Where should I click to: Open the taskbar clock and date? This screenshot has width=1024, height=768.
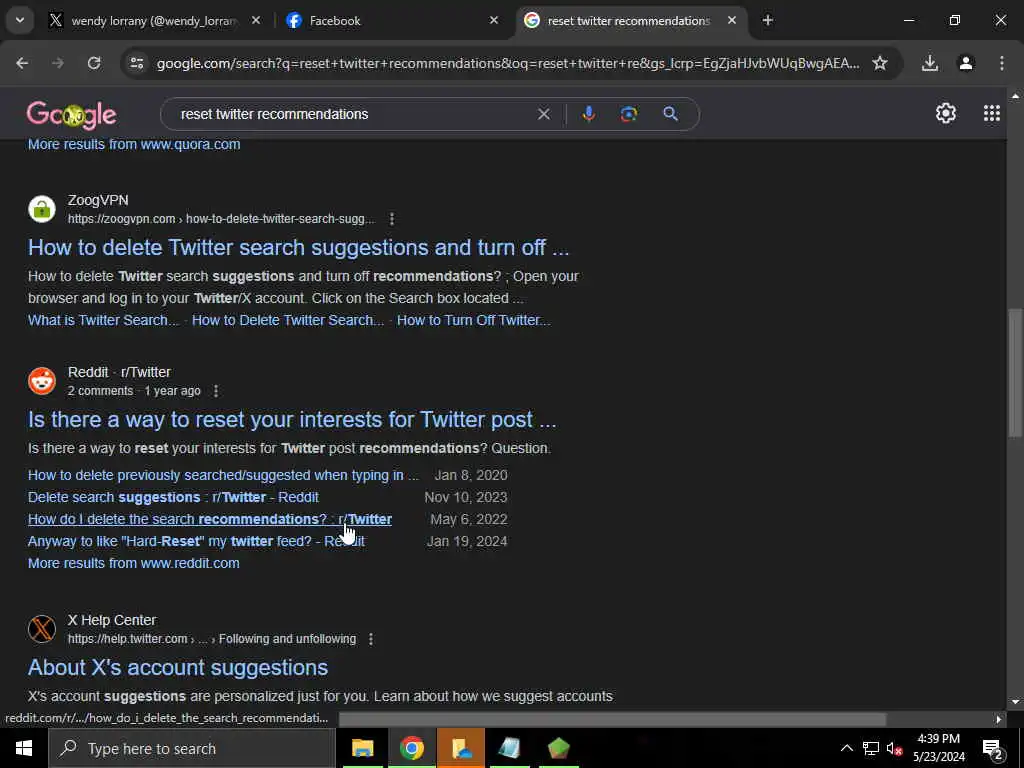coord(938,748)
